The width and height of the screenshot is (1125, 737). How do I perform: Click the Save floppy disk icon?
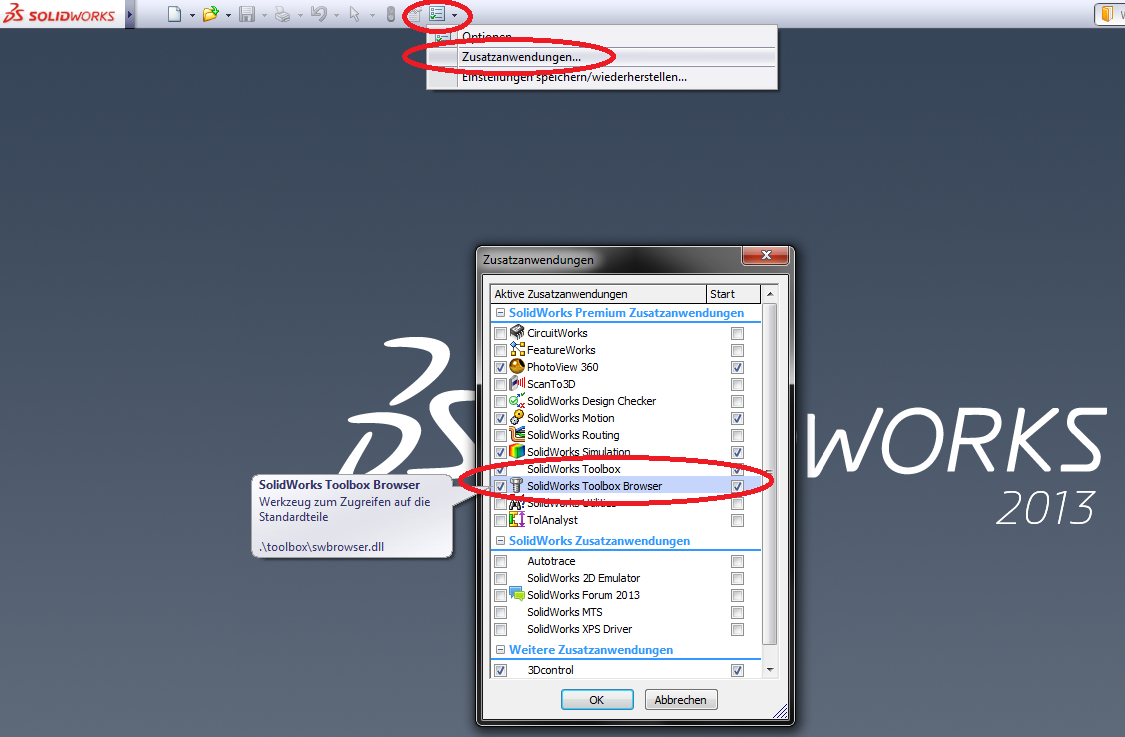247,14
